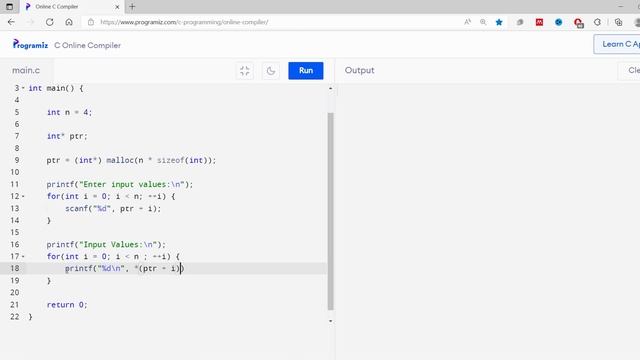Click the scanf line of code
Viewport: 640px width, 360px height.
pyautogui.click(x=113, y=209)
